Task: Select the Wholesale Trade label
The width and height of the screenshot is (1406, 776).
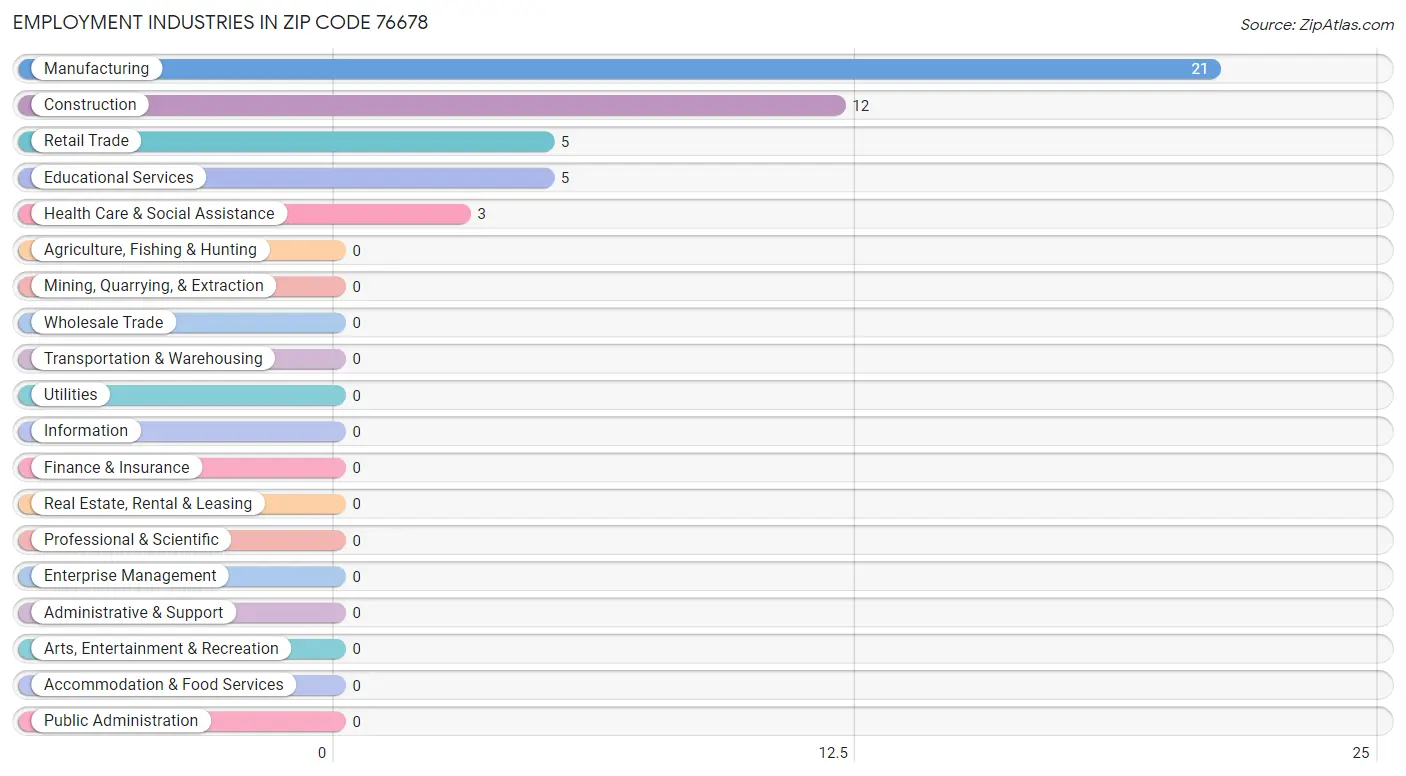Action: (x=103, y=322)
